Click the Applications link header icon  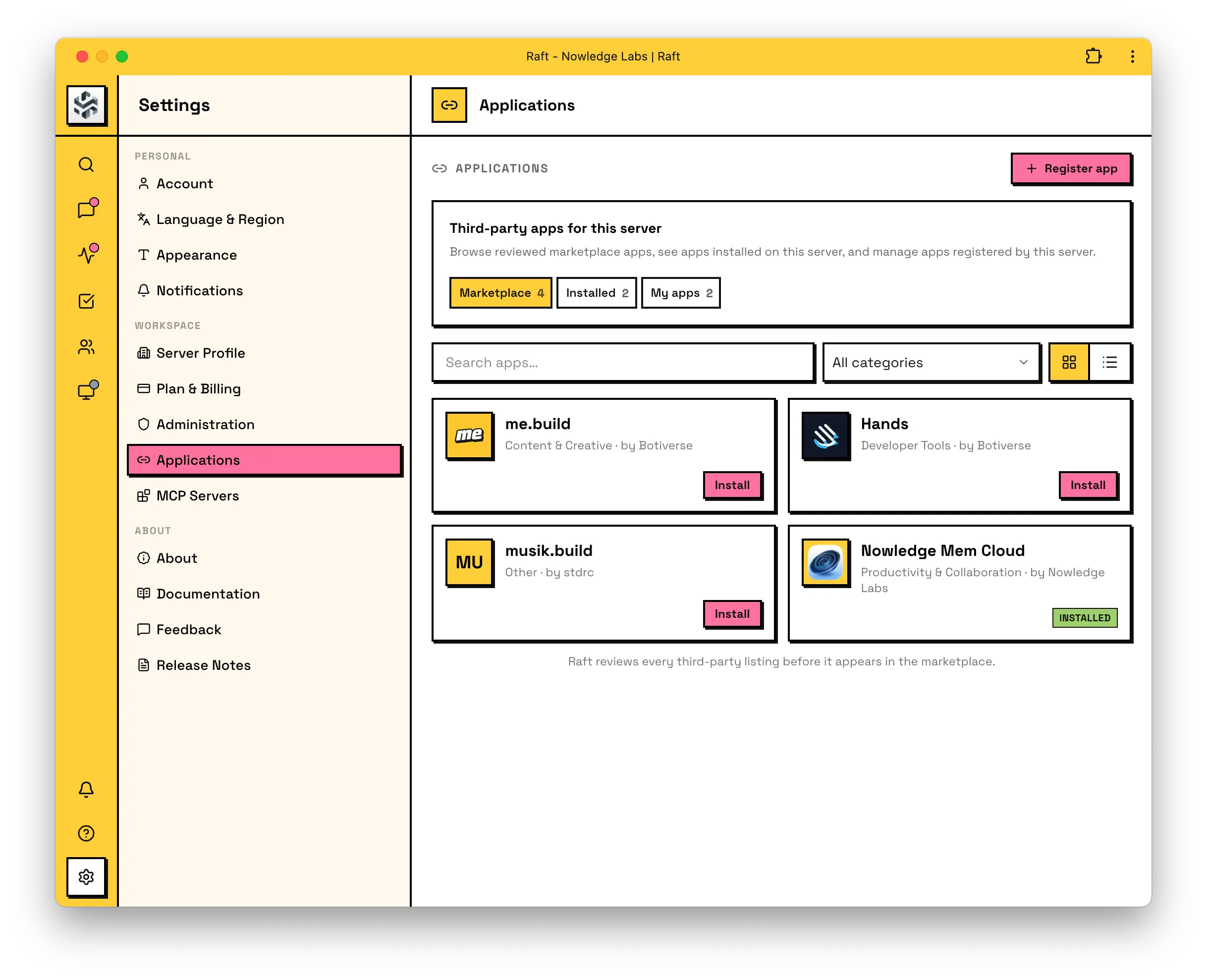point(449,105)
